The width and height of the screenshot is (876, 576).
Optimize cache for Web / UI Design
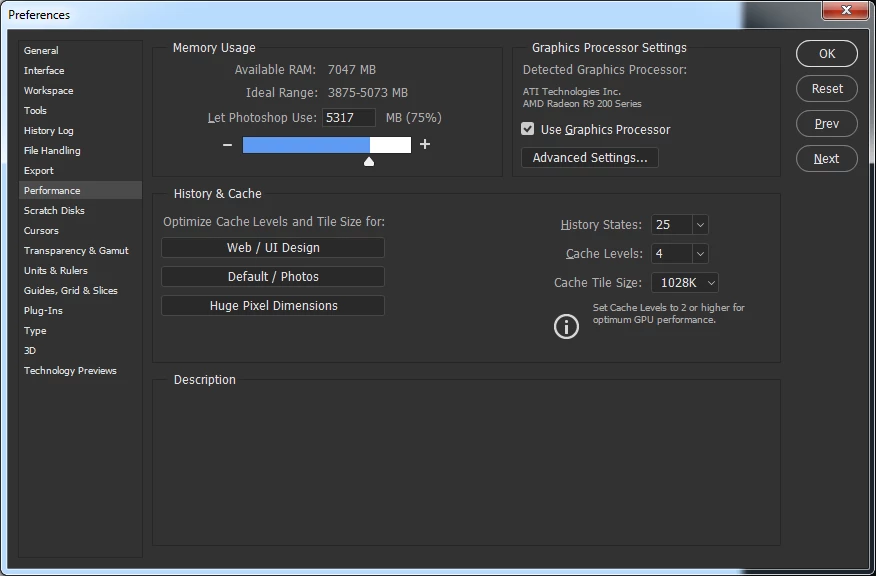[273, 247]
